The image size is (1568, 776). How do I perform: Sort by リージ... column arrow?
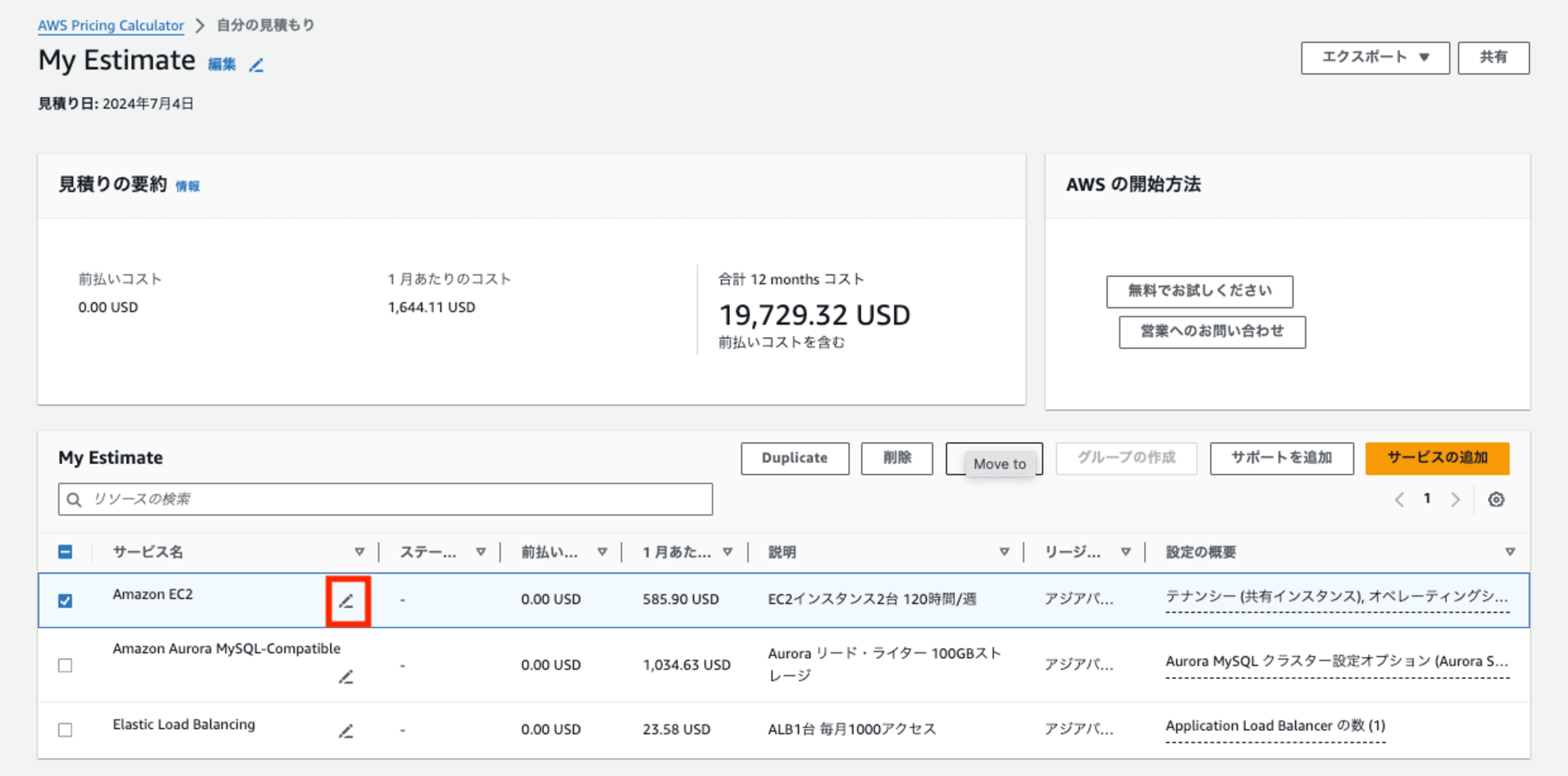pyautogui.click(x=1126, y=552)
